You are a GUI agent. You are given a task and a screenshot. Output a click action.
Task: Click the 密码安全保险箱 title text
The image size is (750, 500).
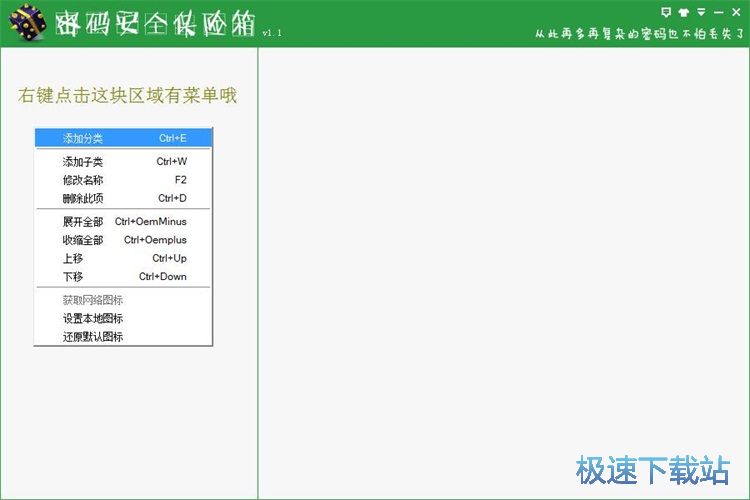coord(155,23)
